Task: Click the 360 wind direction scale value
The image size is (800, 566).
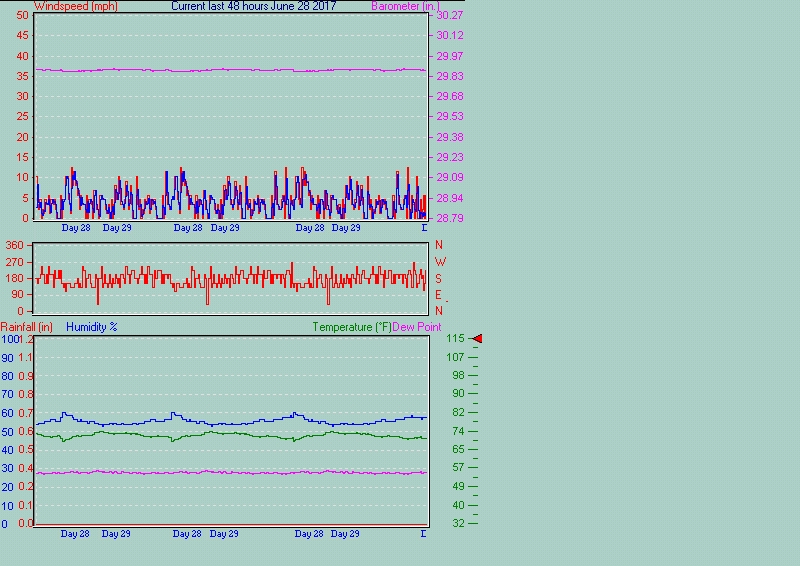Action: click(x=15, y=246)
